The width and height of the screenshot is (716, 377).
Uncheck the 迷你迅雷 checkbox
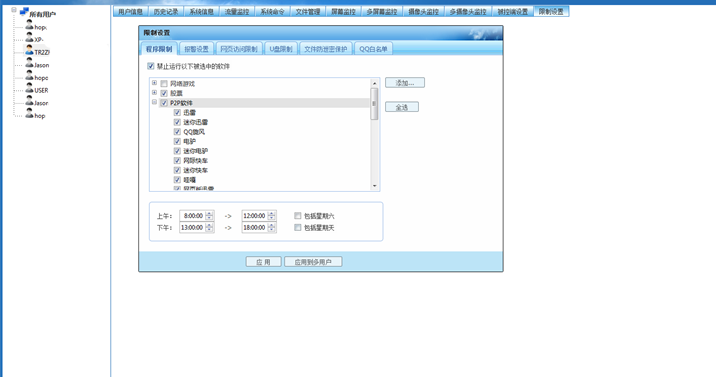pyautogui.click(x=177, y=122)
